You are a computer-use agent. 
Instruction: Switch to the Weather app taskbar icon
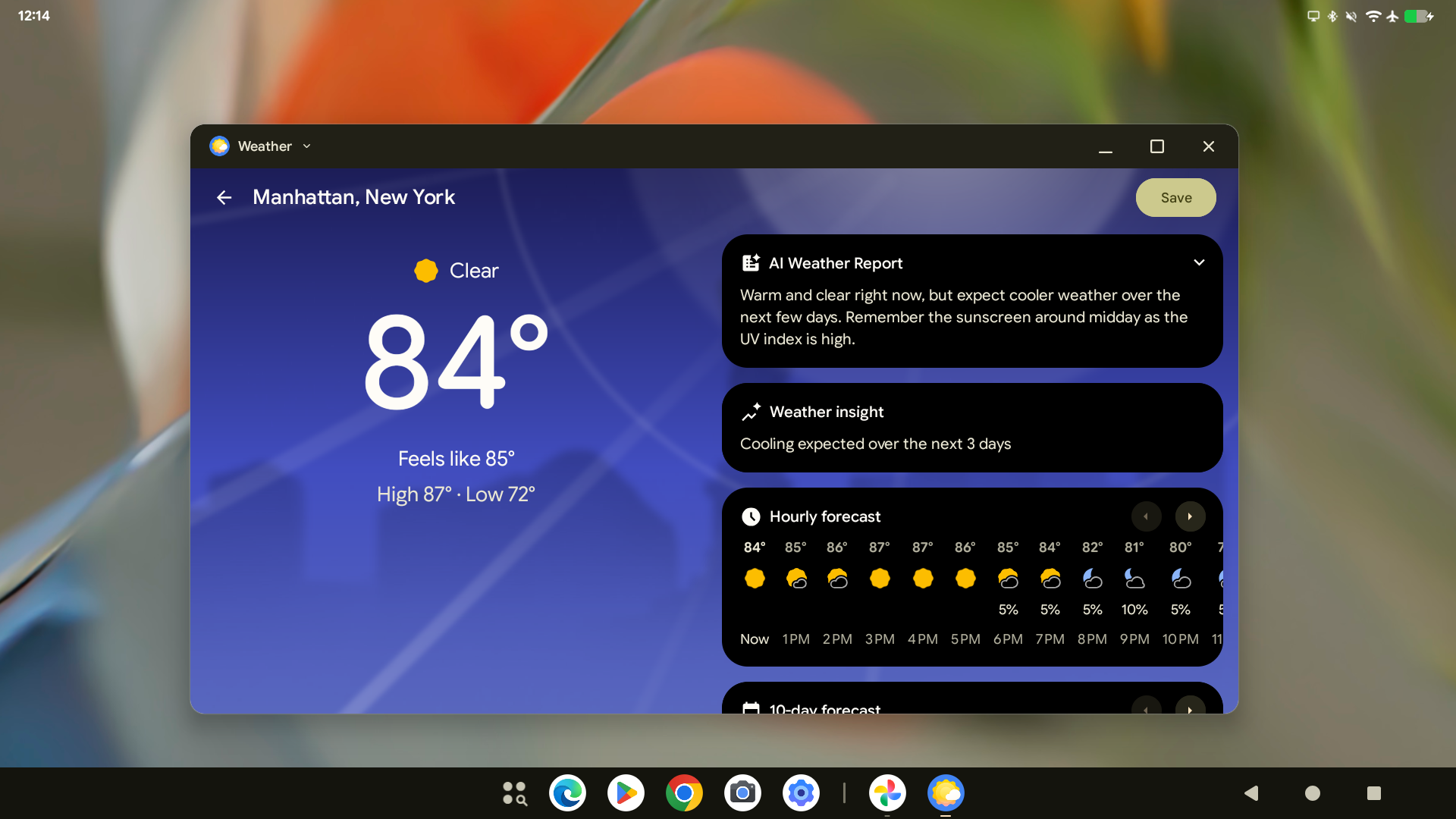[946, 793]
